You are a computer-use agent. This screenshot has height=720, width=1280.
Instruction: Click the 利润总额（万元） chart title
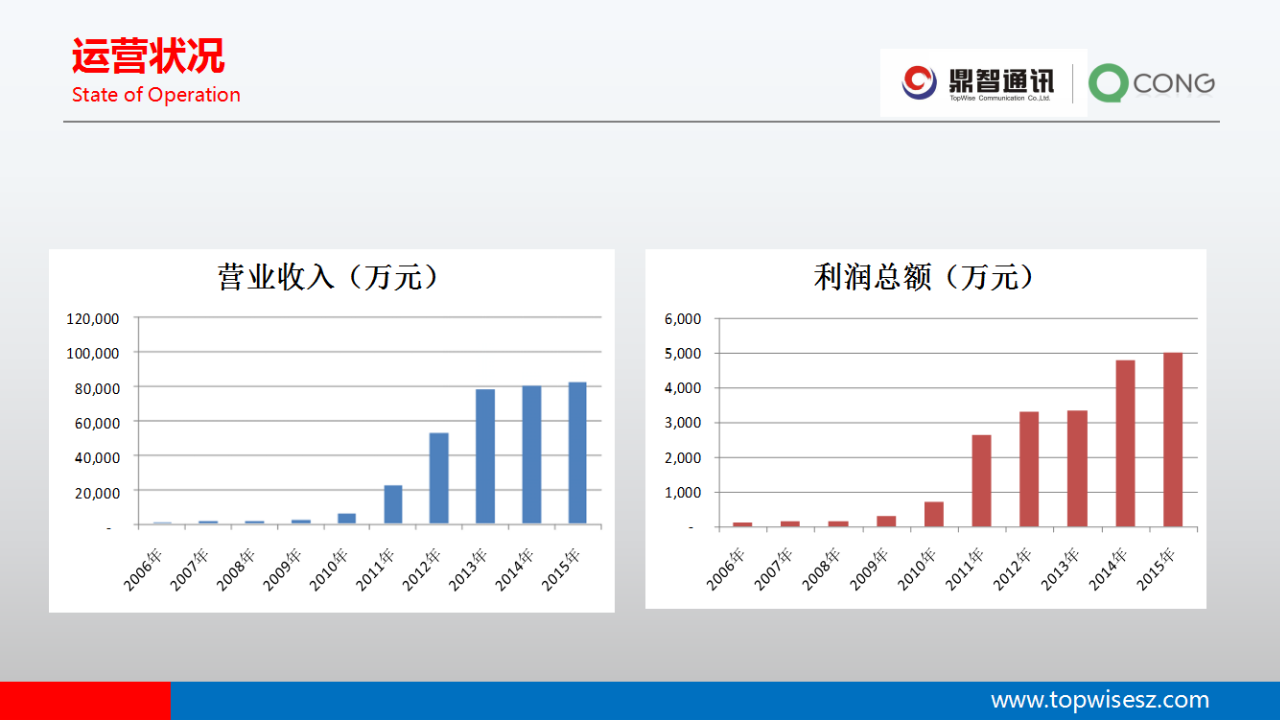[x=925, y=277]
